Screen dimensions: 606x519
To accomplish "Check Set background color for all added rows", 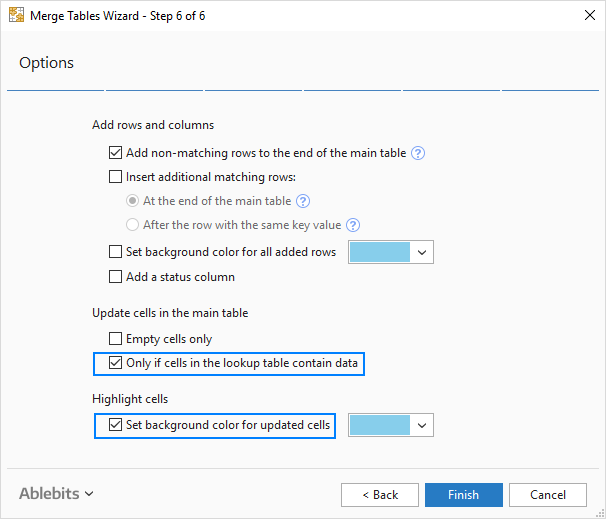I will (x=115, y=252).
